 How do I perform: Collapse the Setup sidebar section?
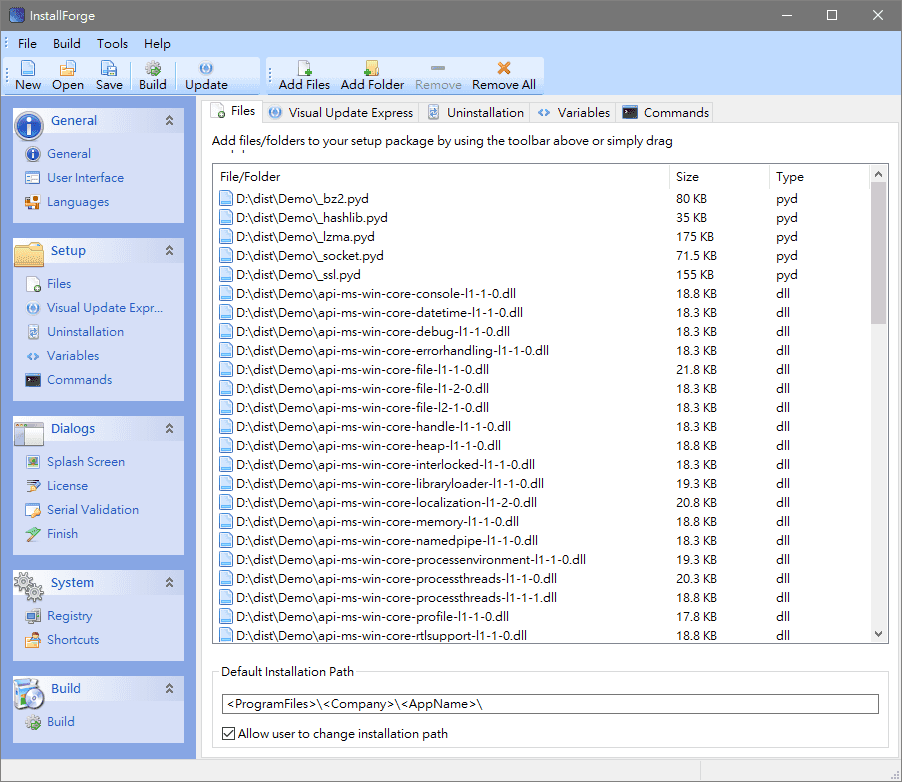[x=169, y=250]
